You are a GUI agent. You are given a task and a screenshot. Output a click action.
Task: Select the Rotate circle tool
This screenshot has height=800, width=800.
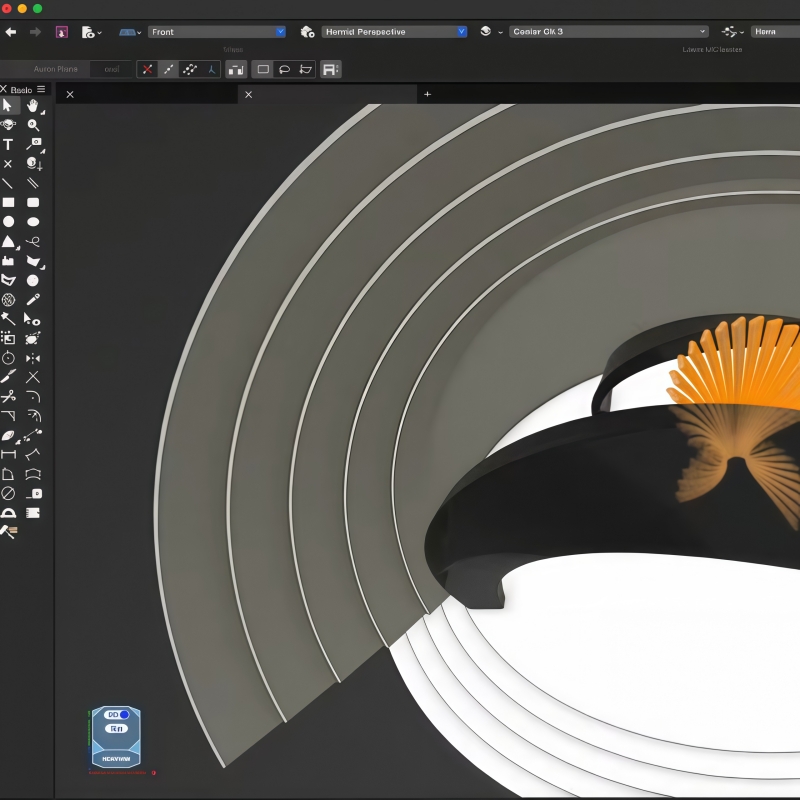(8, 358)
